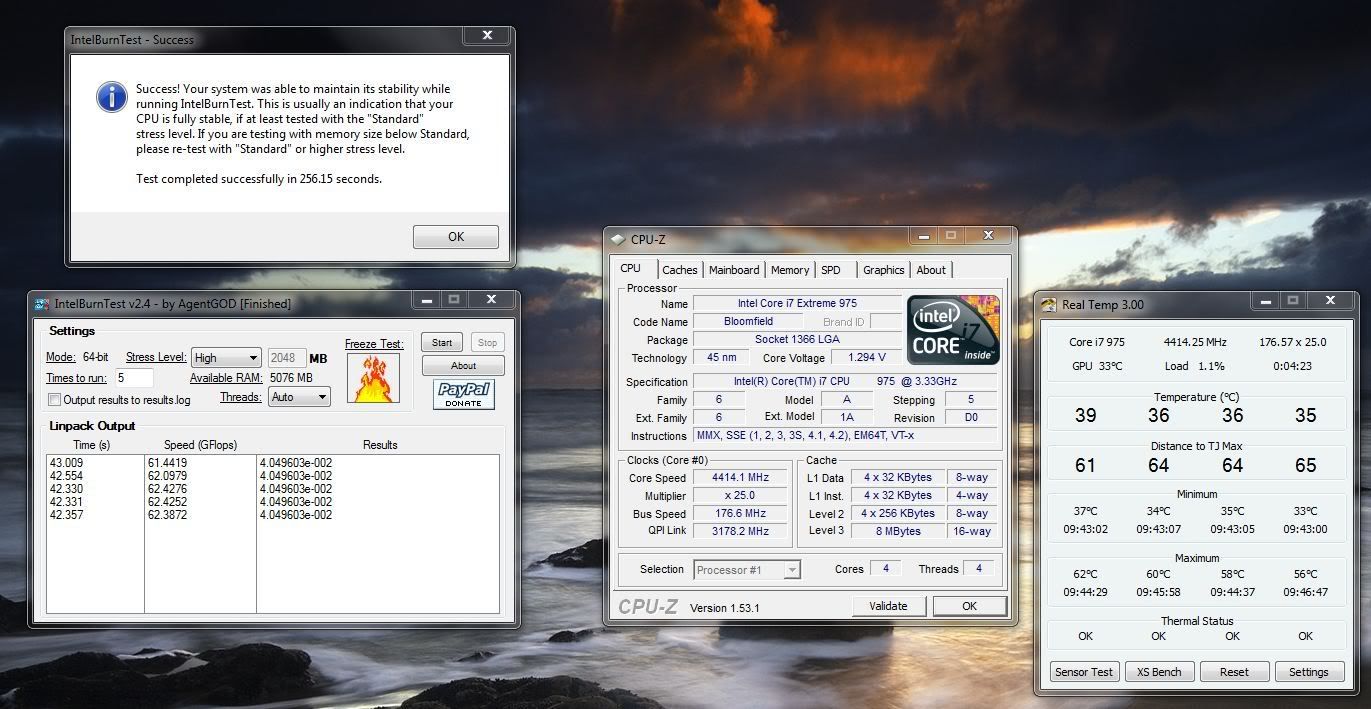Click the About button in IntelBurnTest
Image resolution: width=1371 pixels, height=709 pixels.
point(463,366)
